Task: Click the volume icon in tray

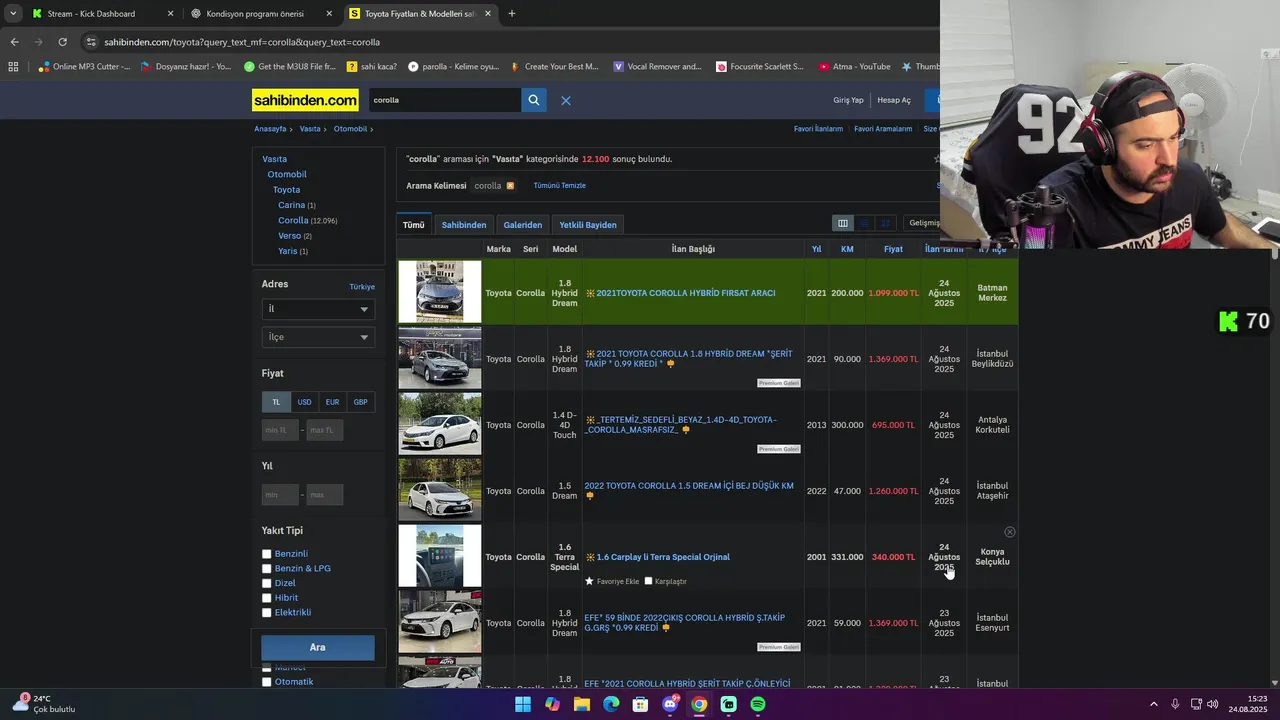Action: (1212, 704)
